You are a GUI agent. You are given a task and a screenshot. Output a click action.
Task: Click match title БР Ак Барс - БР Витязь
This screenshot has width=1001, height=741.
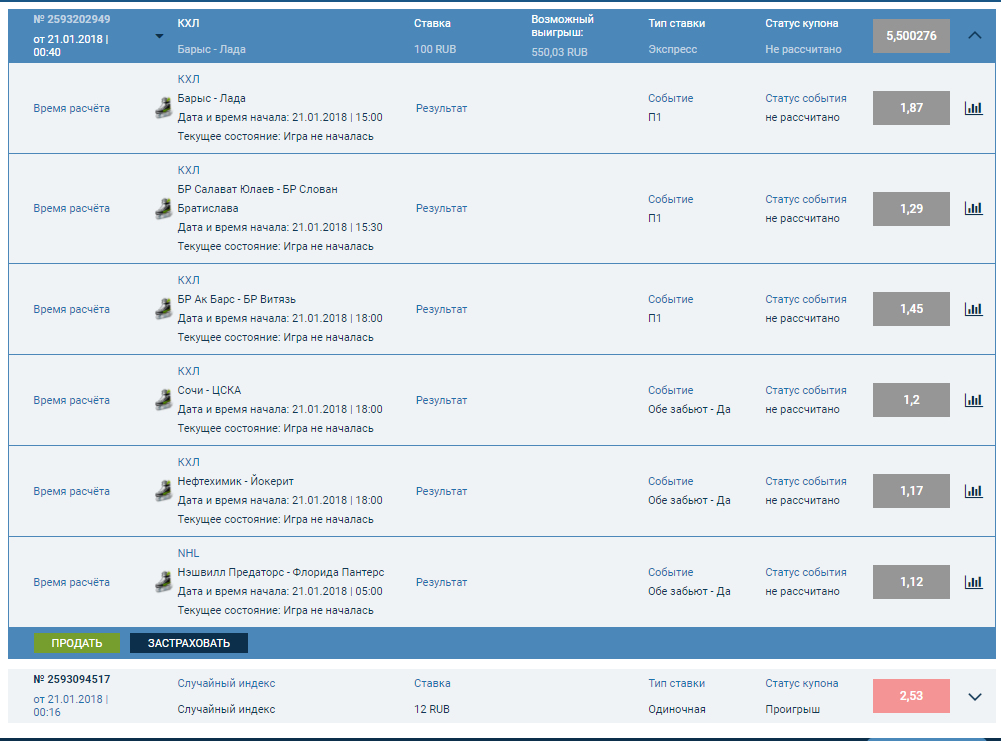(236, 299)
